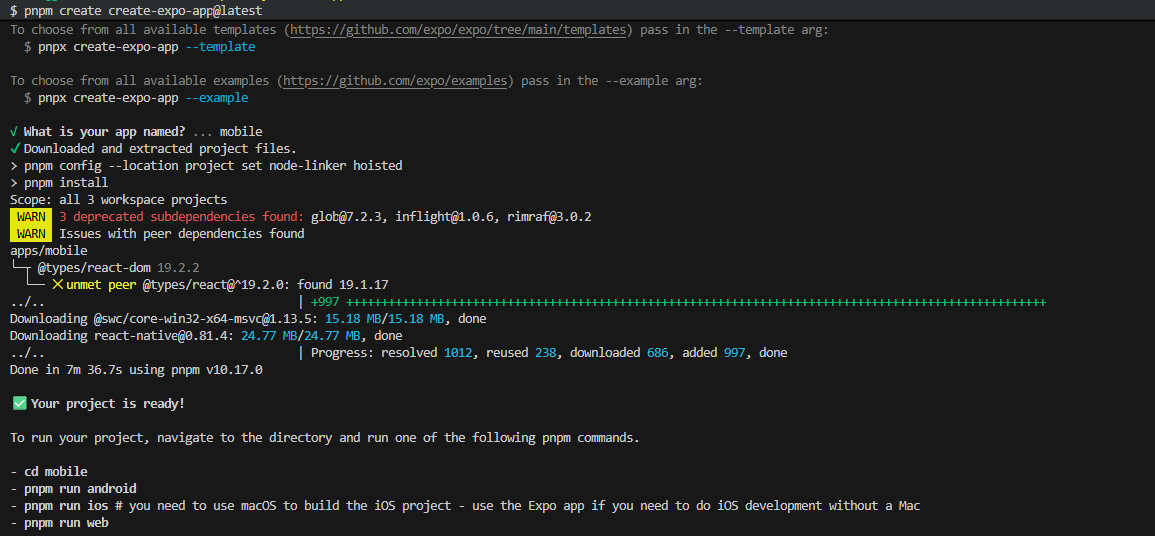
Task: Click 'Issues with peer dependencies found' text
Action: 182,233
